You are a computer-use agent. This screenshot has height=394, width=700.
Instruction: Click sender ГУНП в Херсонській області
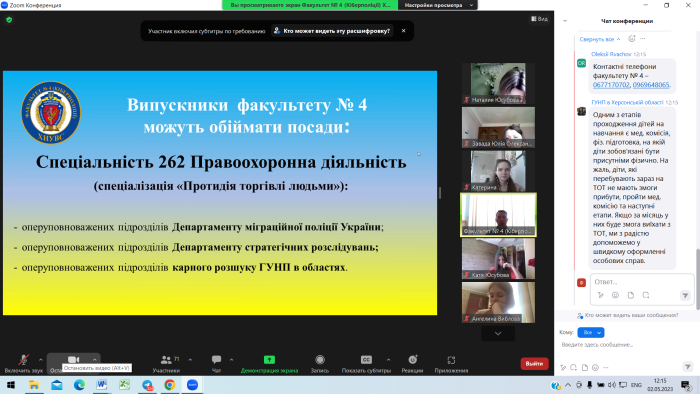click(x=627, y=102)
